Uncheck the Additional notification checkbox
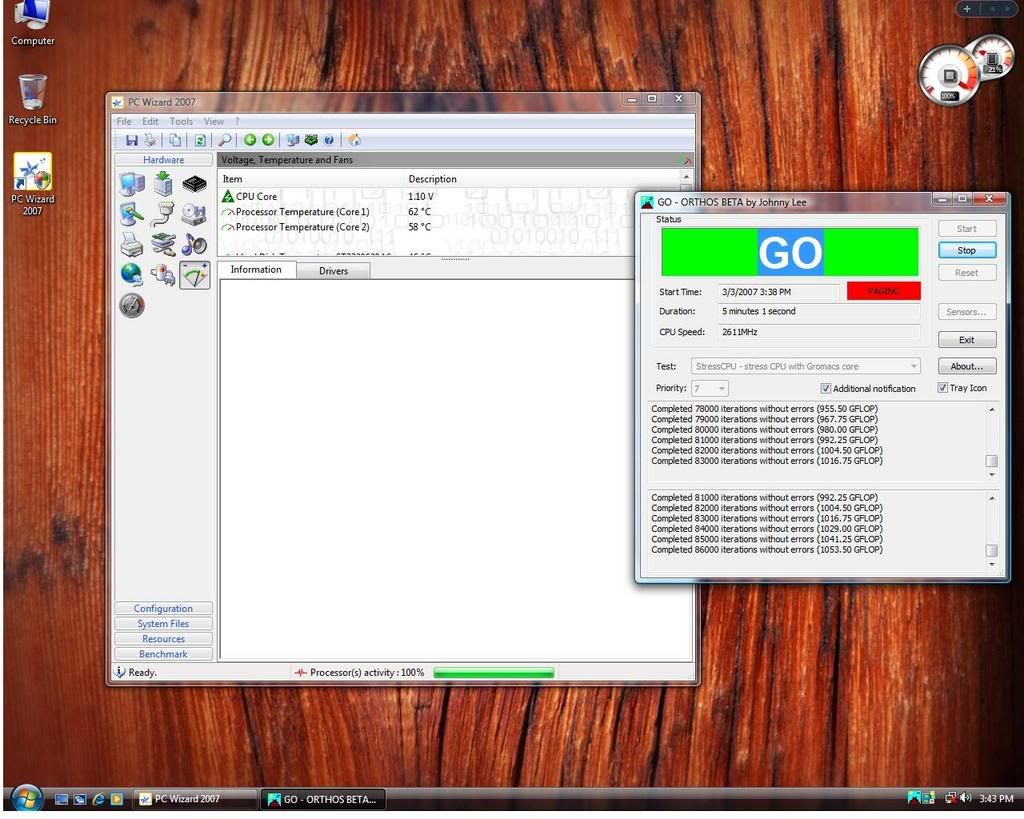This screenshot has height=819, width=1024. (826, 388)
